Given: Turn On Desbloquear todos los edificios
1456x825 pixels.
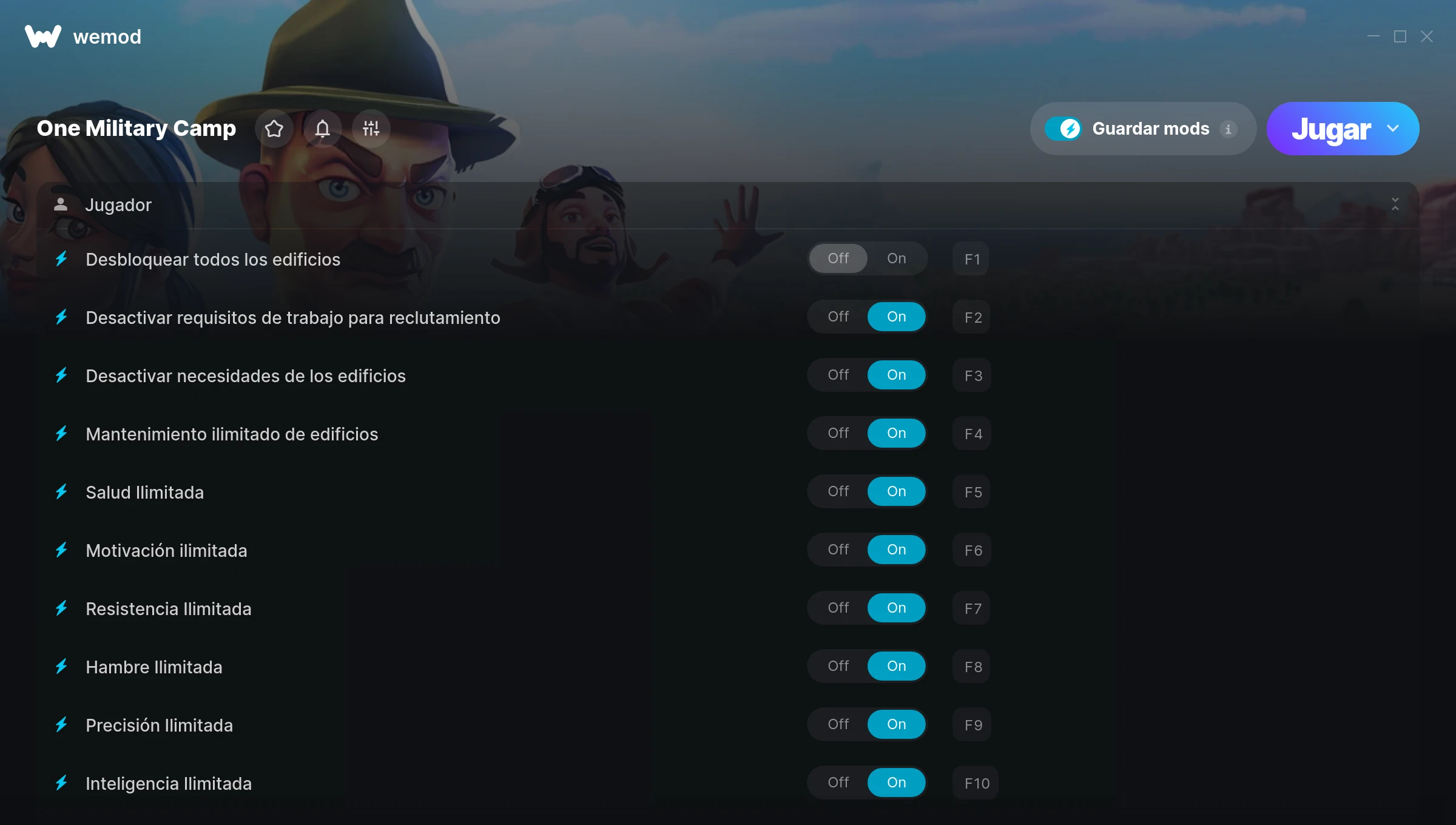Looking at the screenshot, I should coord(897,258).
